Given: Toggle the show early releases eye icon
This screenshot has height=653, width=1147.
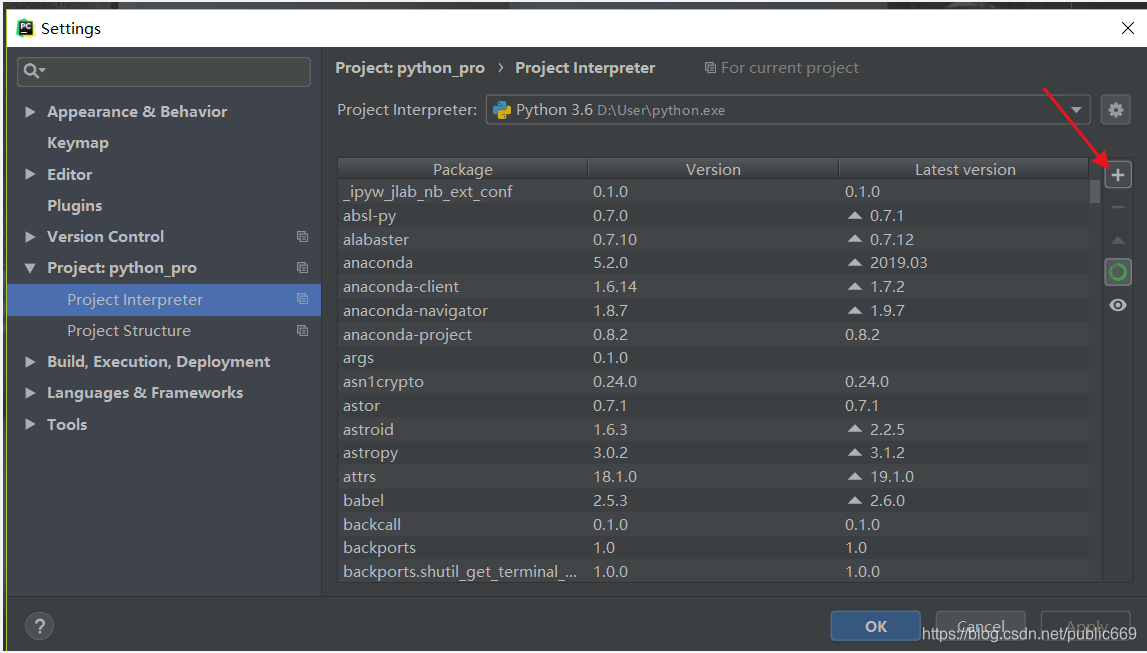Looking at the screenshot, I should [x=1118, y=305].
